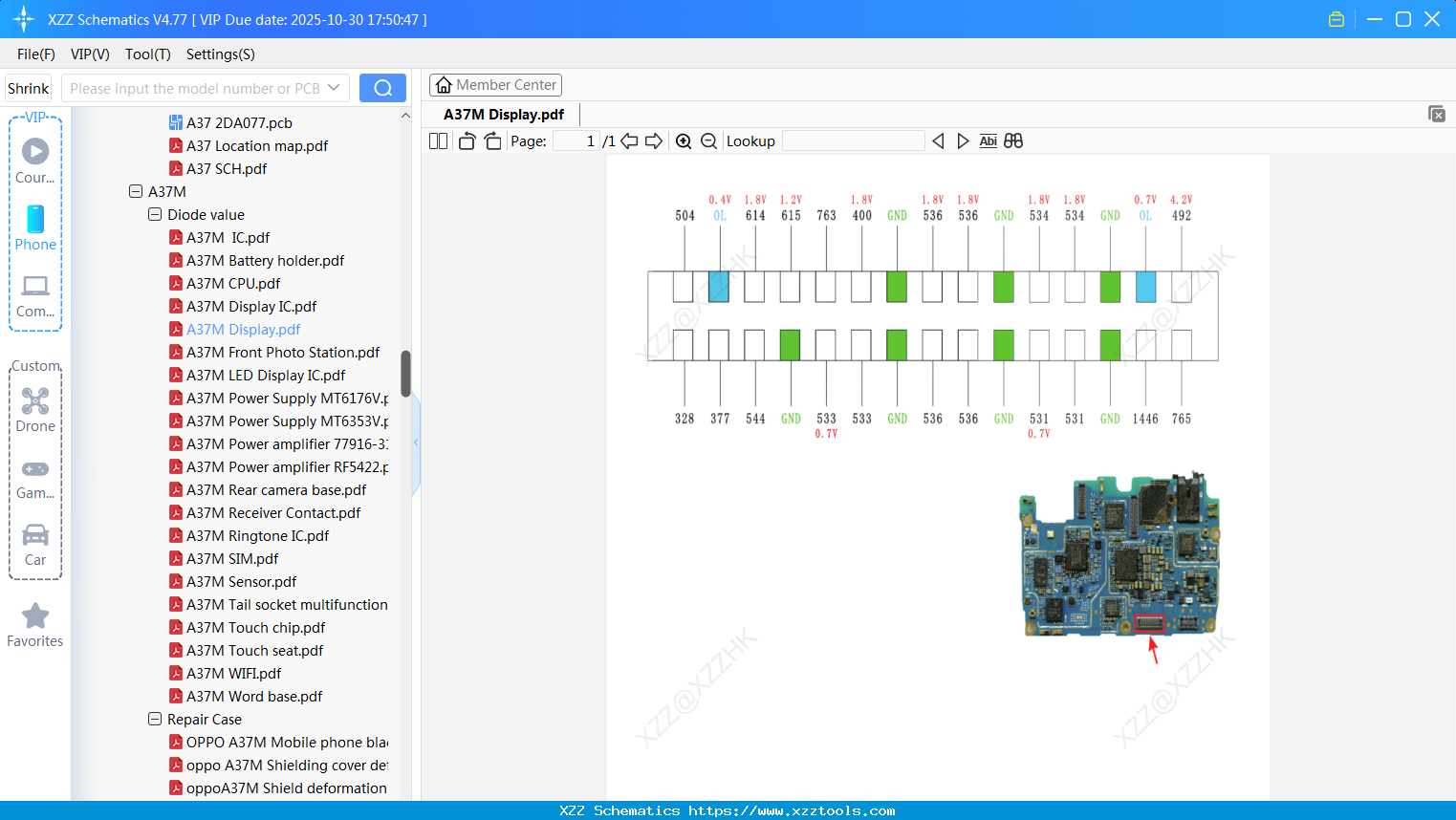Collapse the Repair Case tree folder
The image size is (1456, 820).
[155, 719]
